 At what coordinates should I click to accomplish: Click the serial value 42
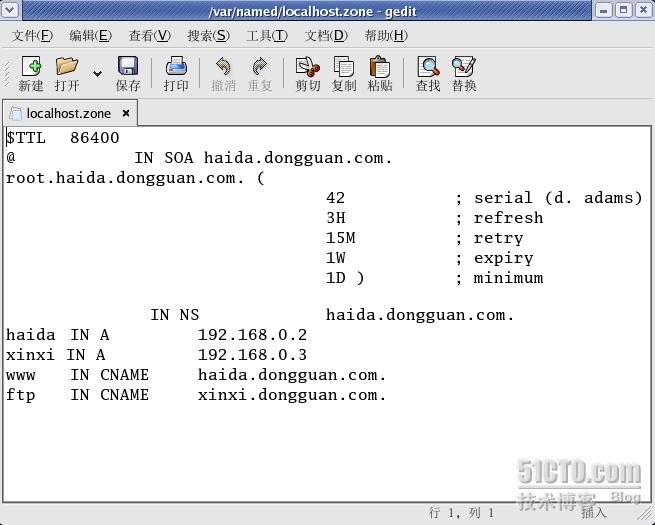(335, 198)
